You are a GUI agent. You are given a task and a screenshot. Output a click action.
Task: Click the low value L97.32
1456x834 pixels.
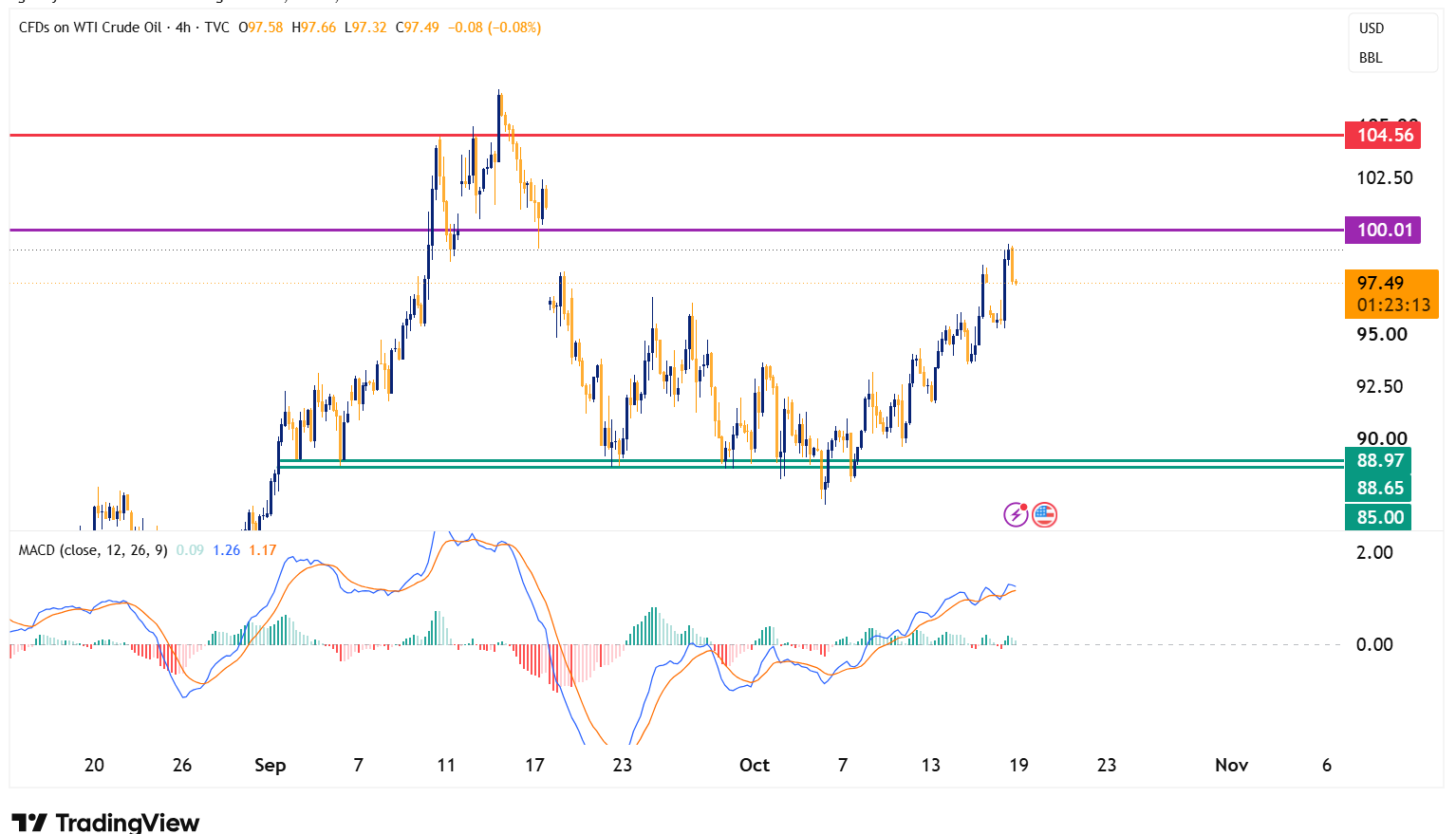[365, 28]
